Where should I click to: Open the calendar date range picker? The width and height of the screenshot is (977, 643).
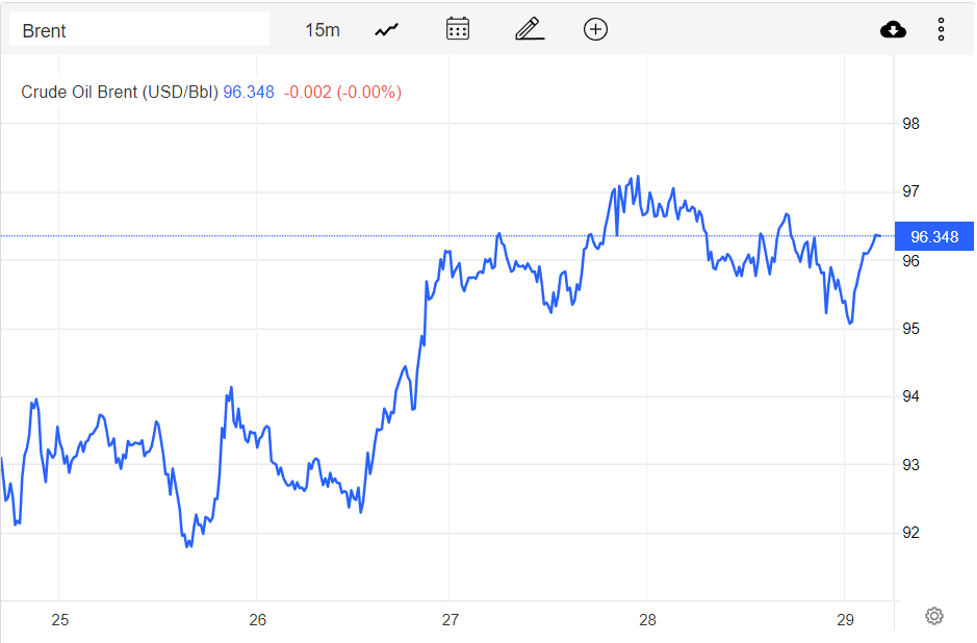pos(457,29)
